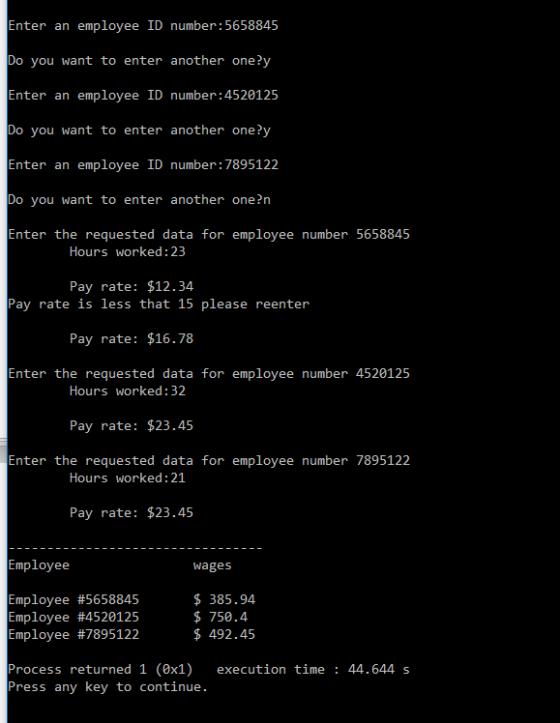Select the 'Enter an employee ID number:7895122' line

143,165
